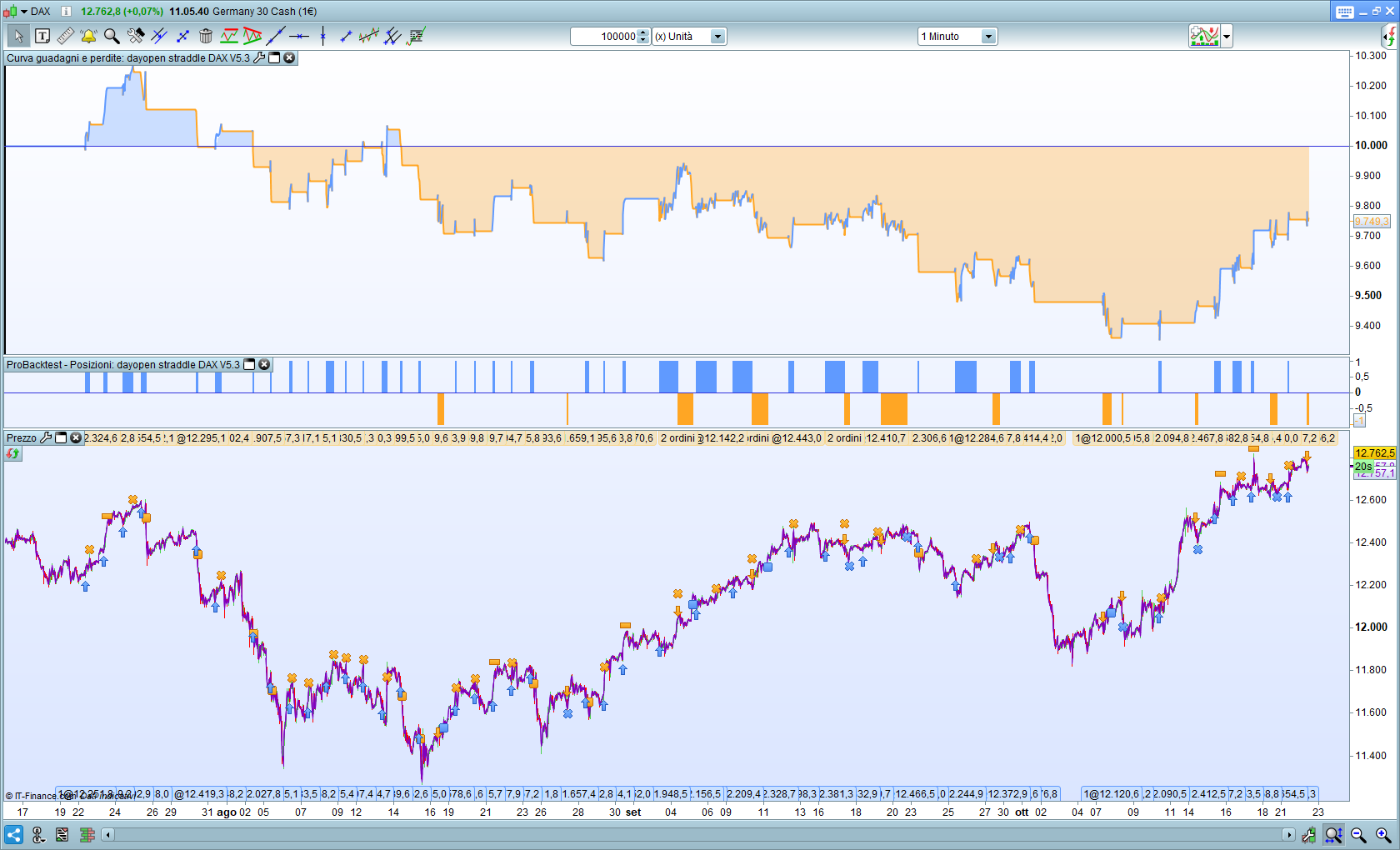Zoom in the chart horizontally

click(x=1382, y=834)
